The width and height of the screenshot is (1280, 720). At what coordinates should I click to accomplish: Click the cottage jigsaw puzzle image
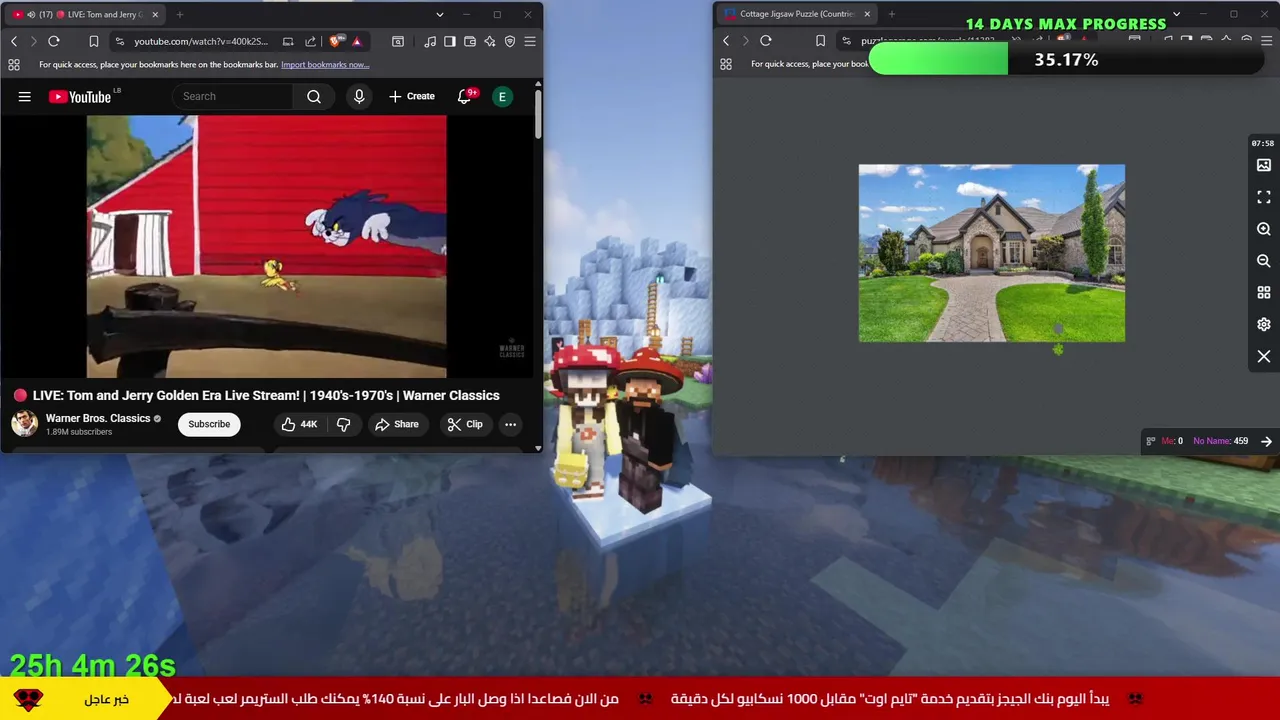coord(992,253)
